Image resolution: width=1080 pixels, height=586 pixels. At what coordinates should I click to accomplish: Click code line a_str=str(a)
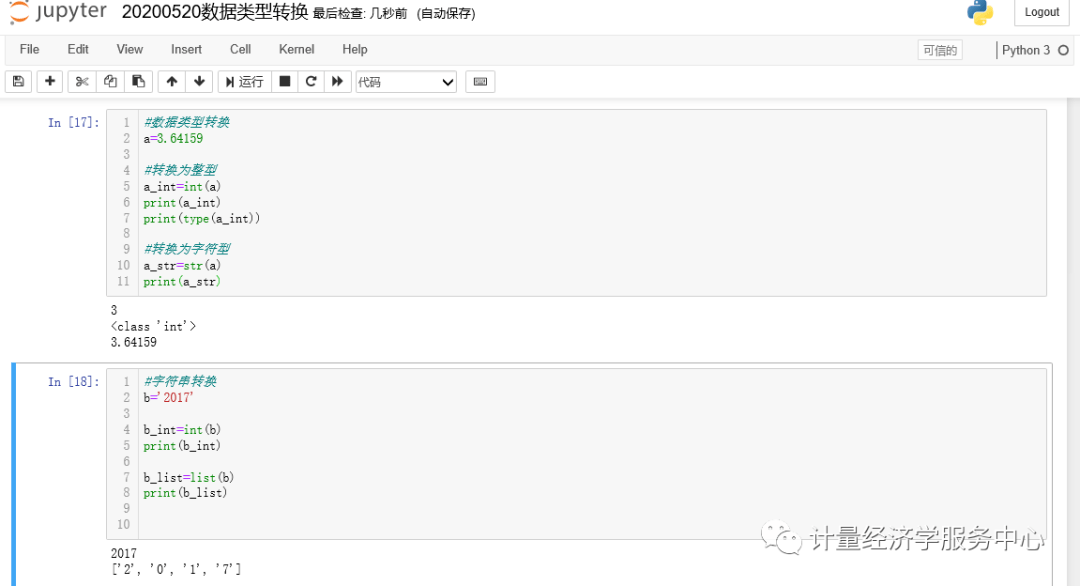182,265
